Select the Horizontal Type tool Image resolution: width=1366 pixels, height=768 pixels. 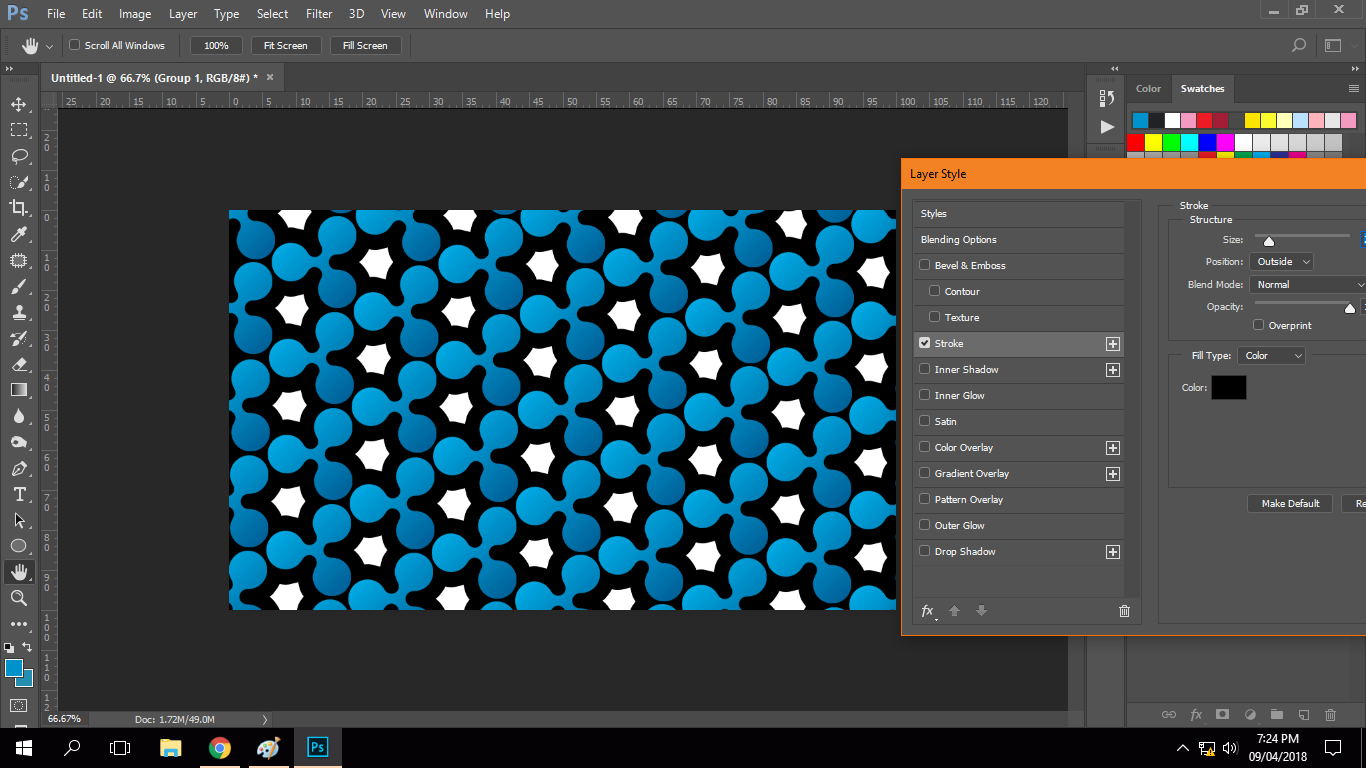pyautogui.click(x=19, y=494)
